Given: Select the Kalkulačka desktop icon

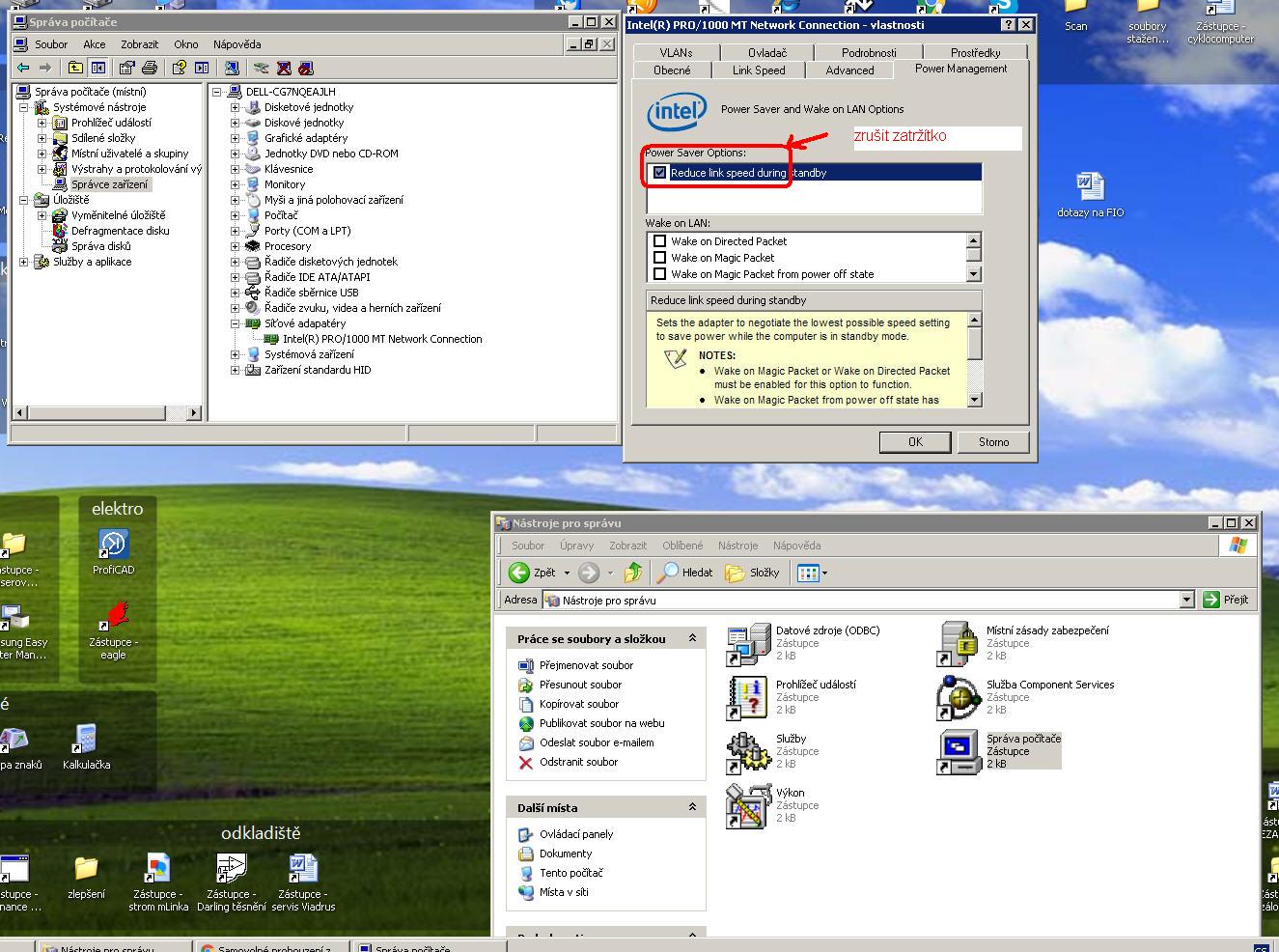Looking at the screenshot, I should [86, 739].
